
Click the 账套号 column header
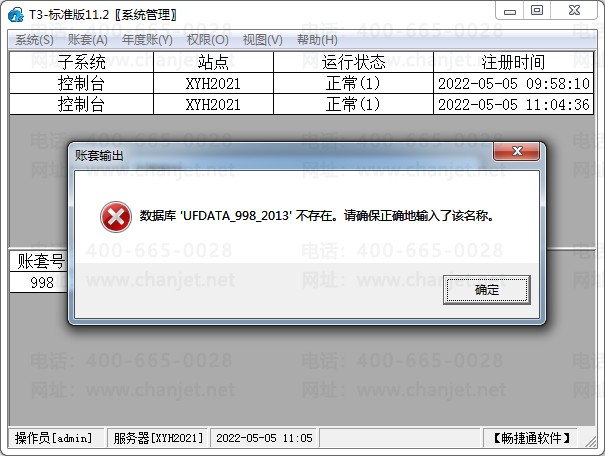pos(39,262)
